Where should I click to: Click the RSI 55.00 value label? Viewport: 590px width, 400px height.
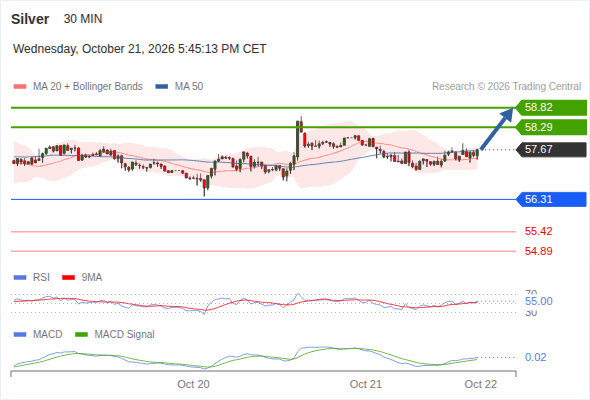[539, 301]
